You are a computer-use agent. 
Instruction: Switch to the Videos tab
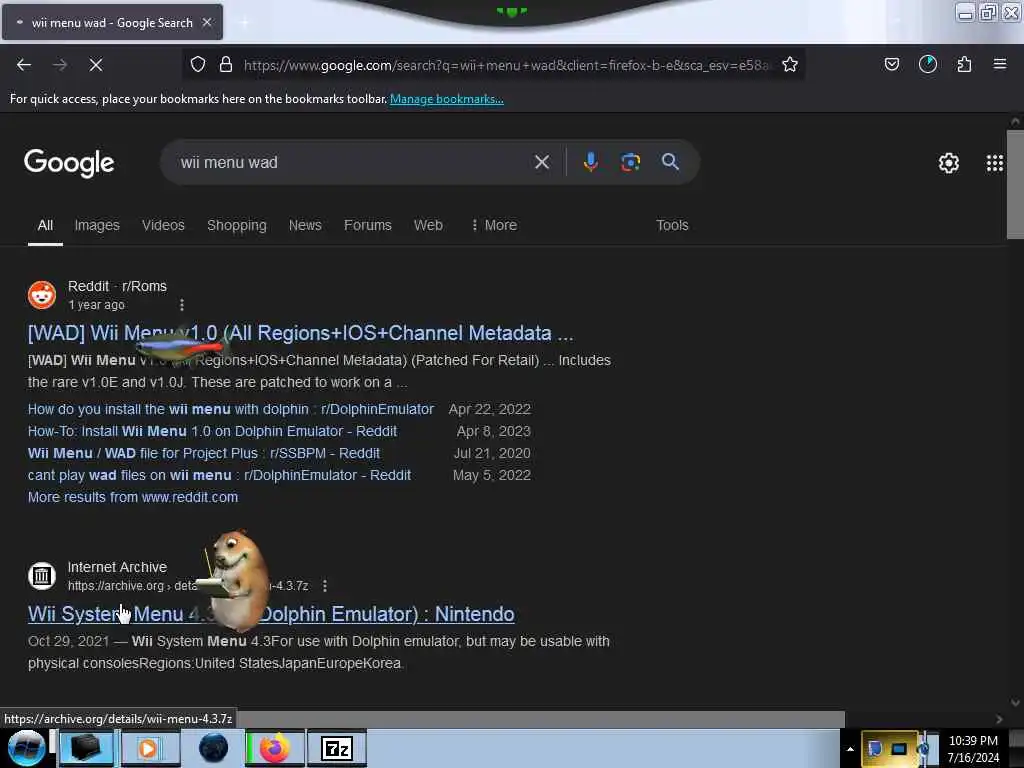pyautogui.click(x=163, y=225)
